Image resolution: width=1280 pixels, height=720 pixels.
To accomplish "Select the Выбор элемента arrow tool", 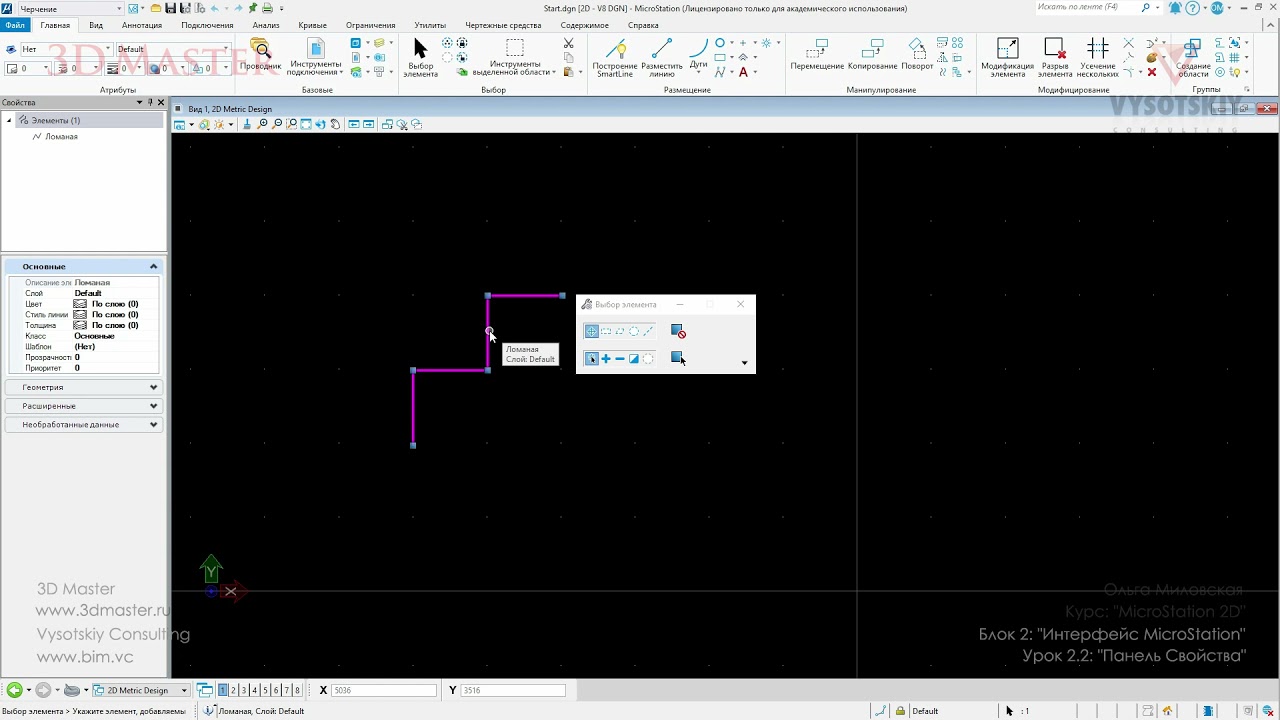I will pyautogui.click(x=421, y=58).
